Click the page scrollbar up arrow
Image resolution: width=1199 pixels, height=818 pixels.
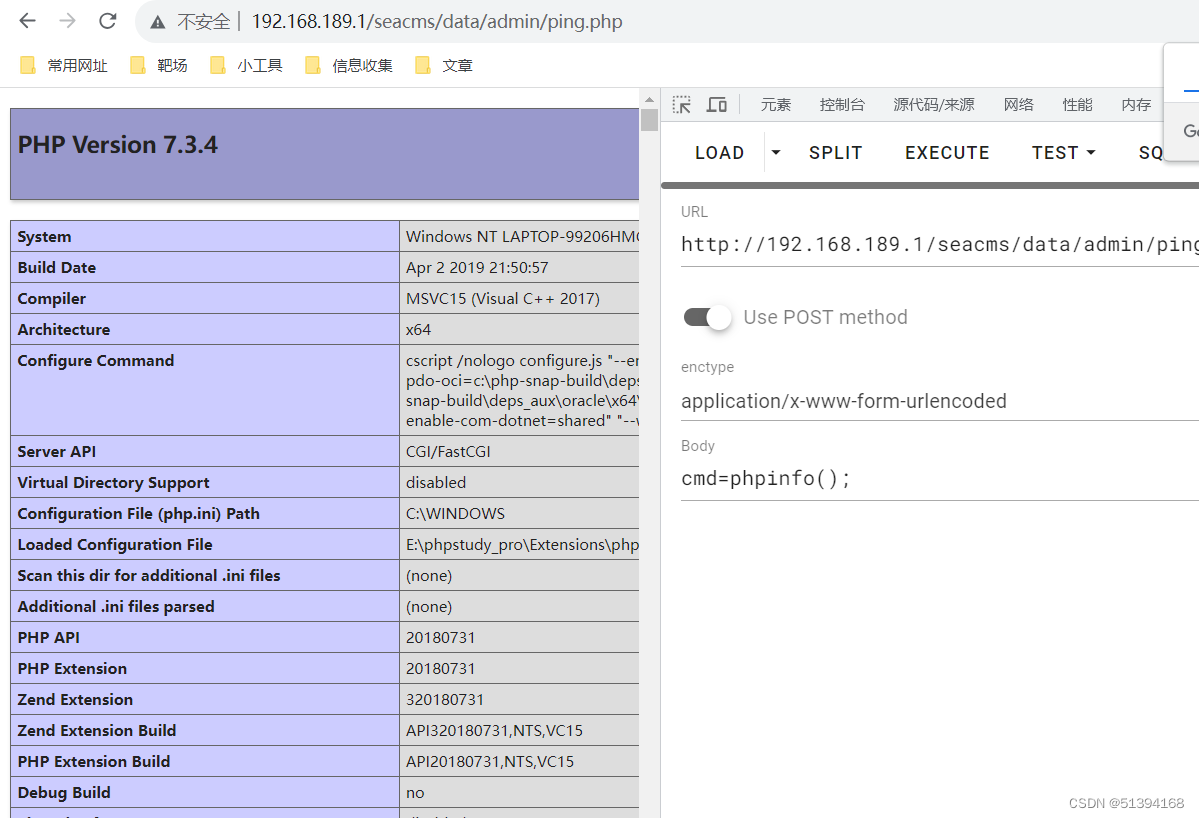point(649,99)
